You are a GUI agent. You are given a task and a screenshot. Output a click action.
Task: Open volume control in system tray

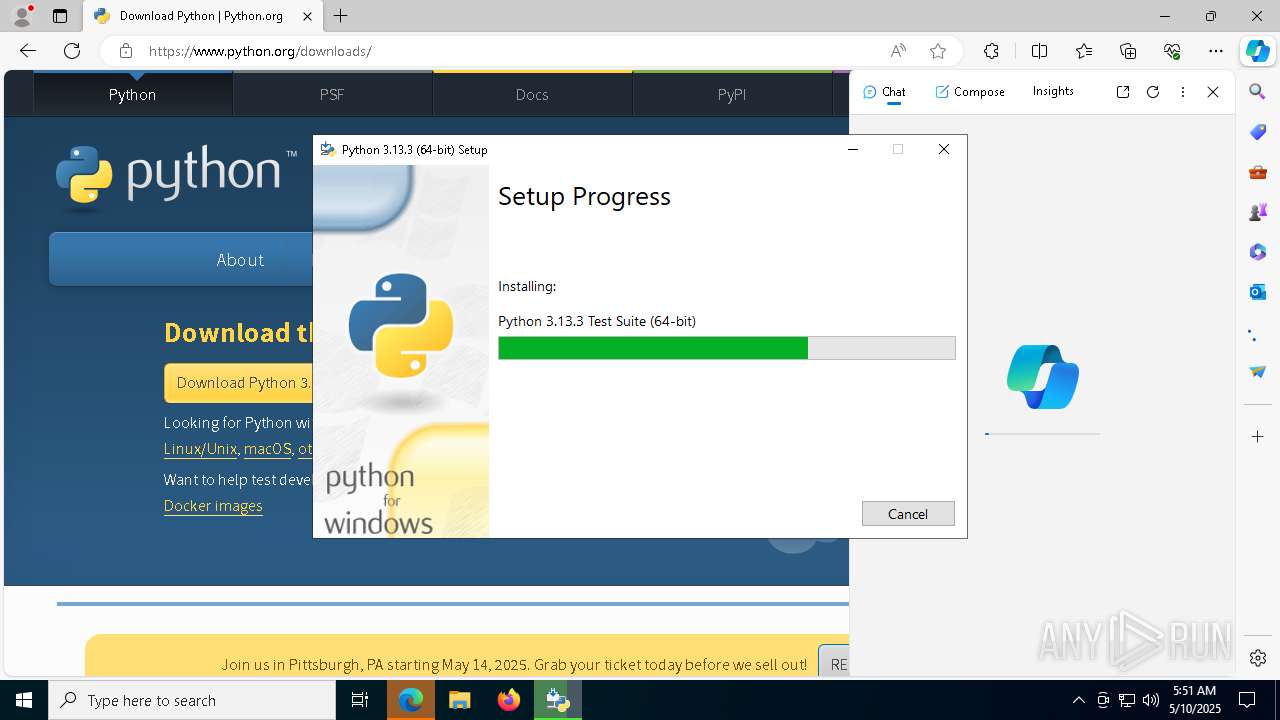(1151, 700)
